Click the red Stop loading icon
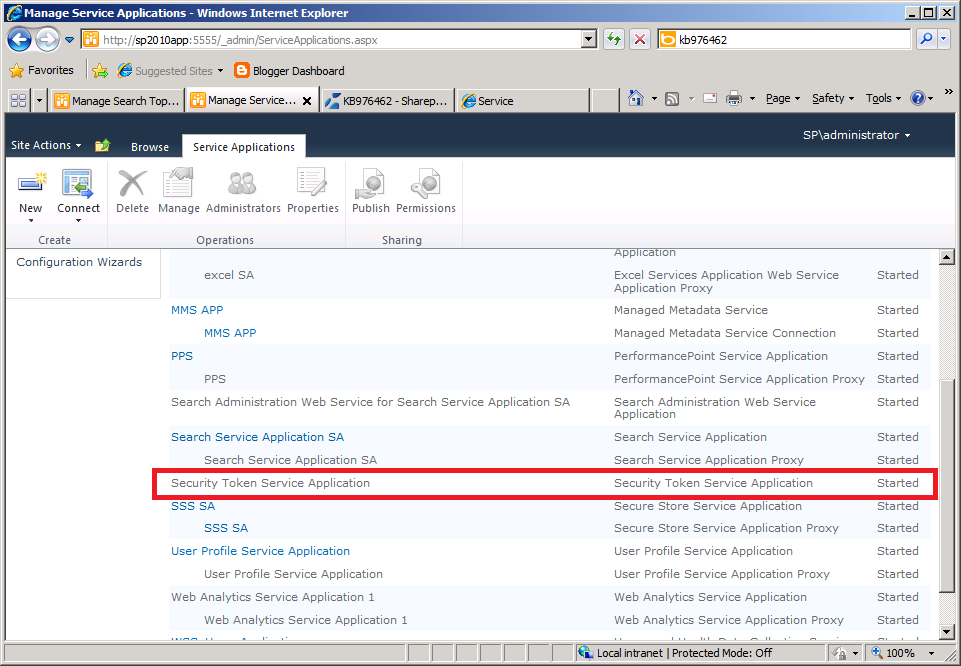 point(640,40)
